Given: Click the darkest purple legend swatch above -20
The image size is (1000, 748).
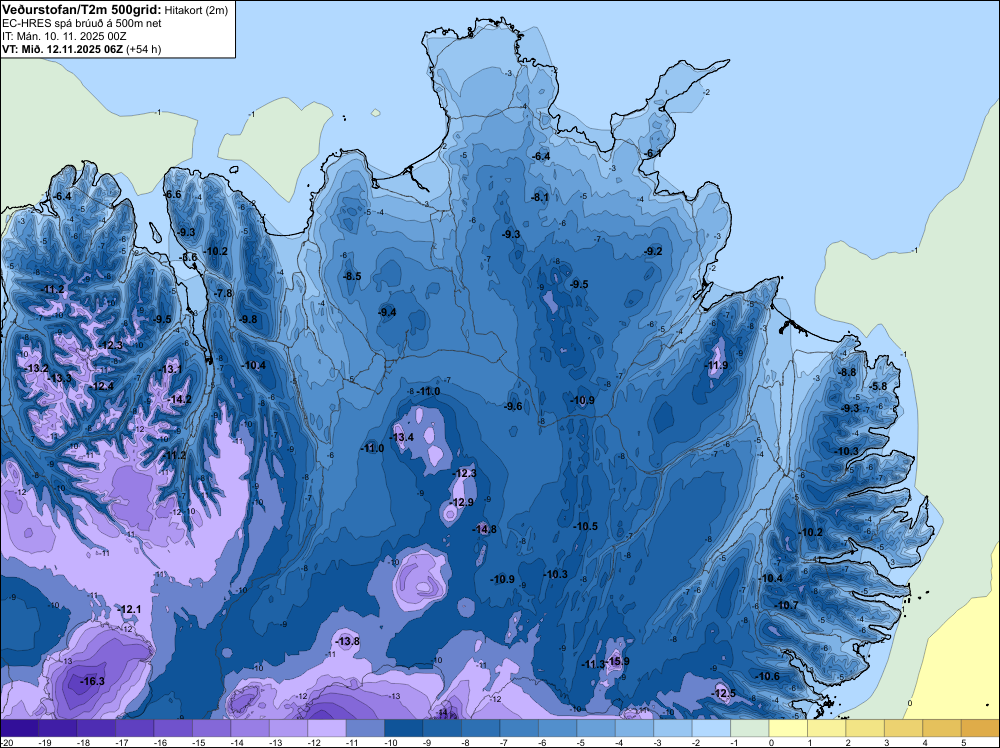Looking at the screenshot, I should click(x=19, y=728).
